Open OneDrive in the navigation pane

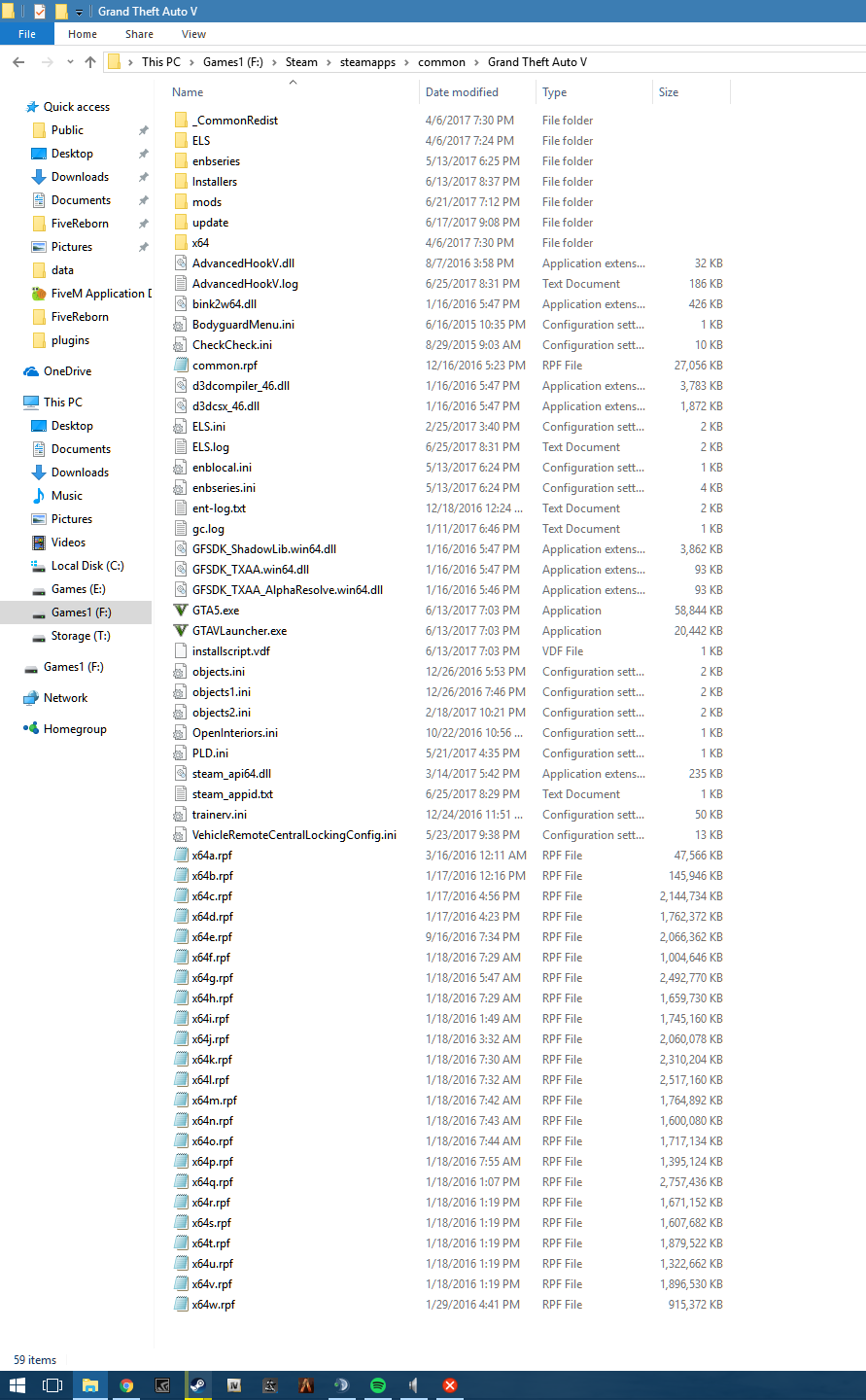pyautogui.click(x=68, y=371)
